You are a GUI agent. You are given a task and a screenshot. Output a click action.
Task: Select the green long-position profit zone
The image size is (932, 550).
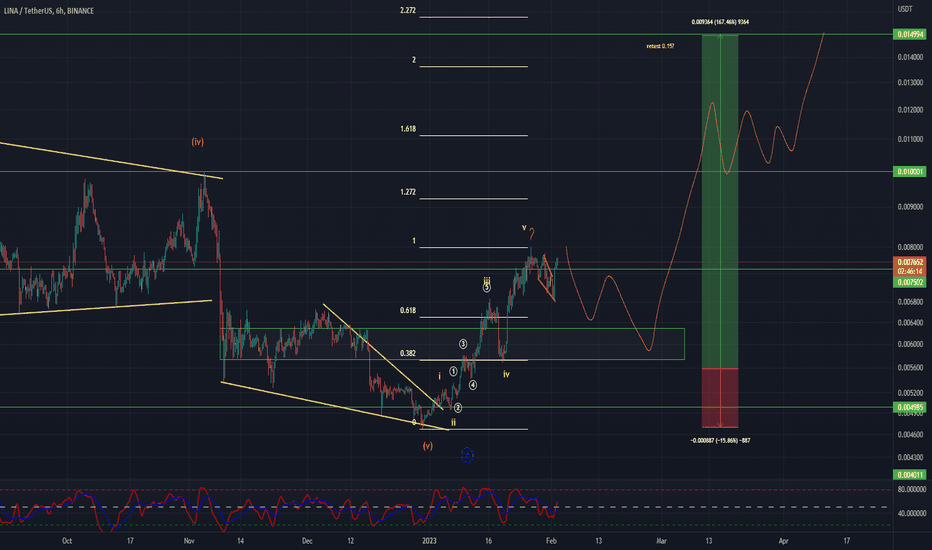tap(720, 202)
